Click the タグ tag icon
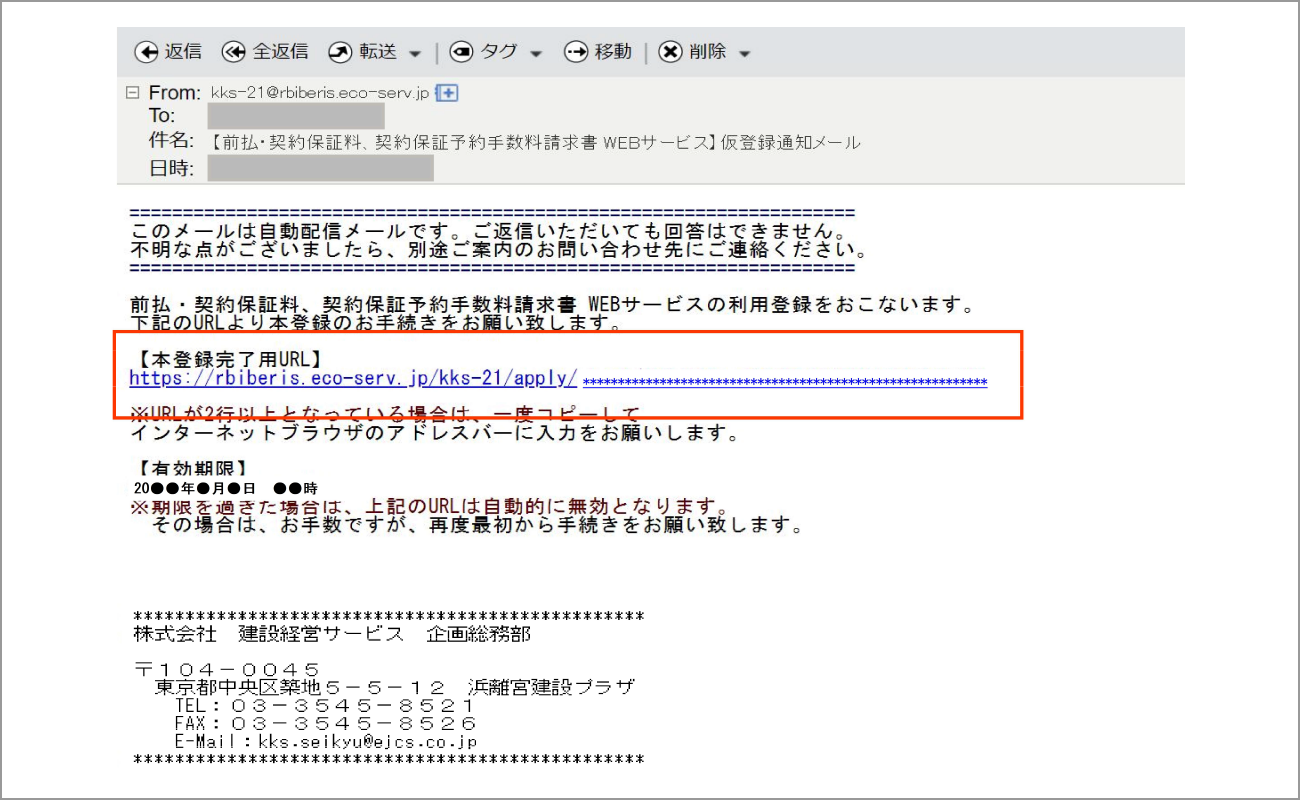Image resolution: width=1300 pixels, height=800 pixels. 462,52
